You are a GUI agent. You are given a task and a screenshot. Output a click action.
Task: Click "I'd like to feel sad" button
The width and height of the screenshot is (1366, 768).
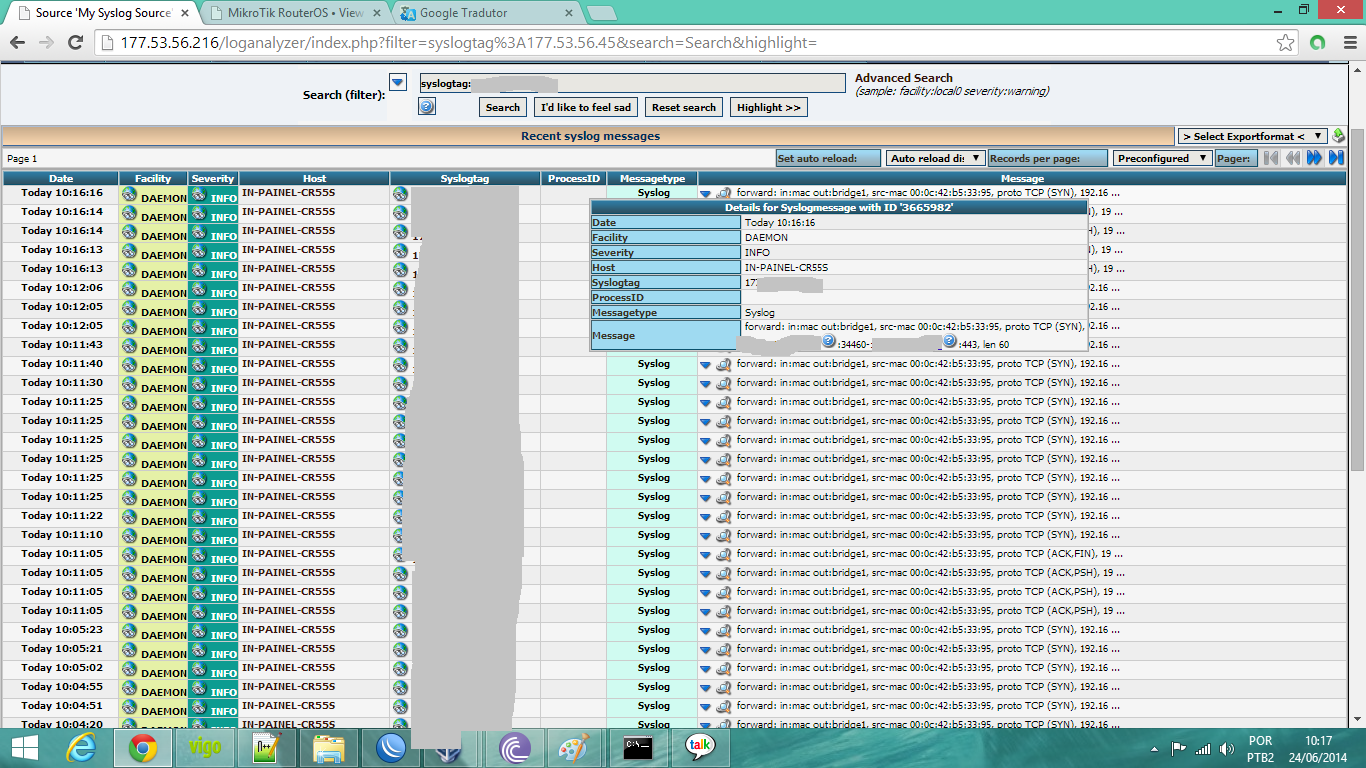[x=586, y=107]
